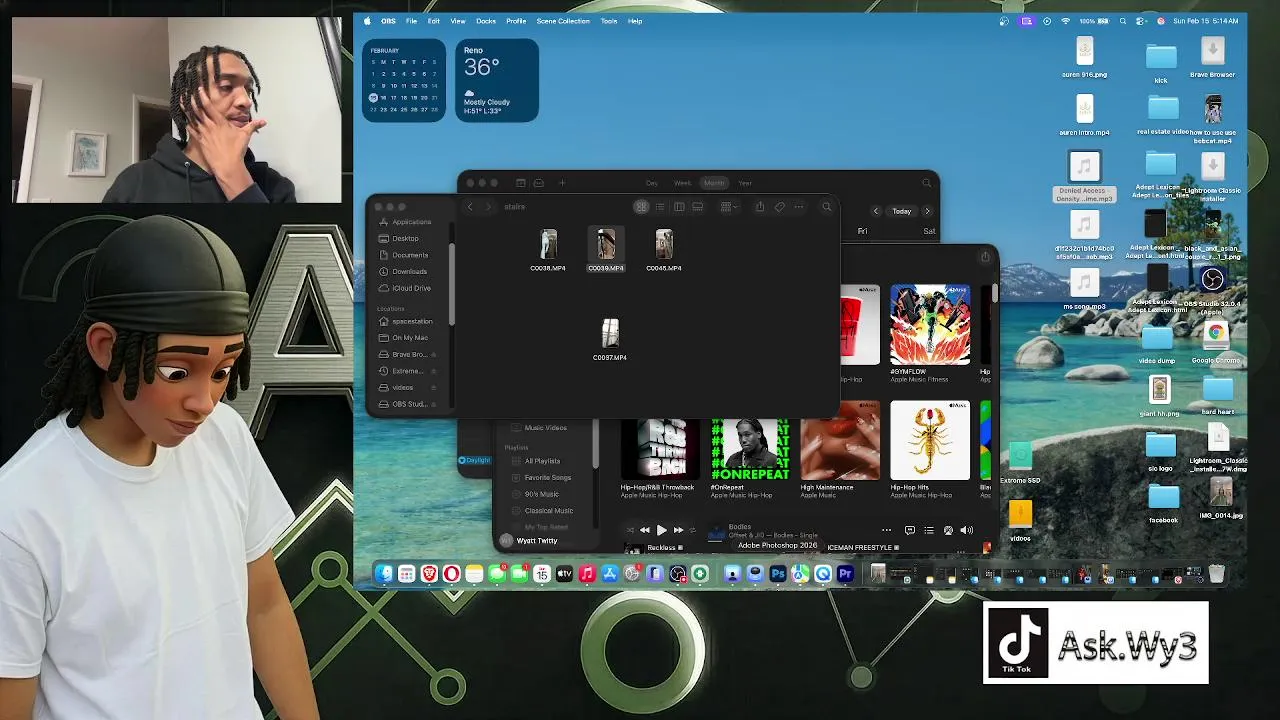Go back in Finder
Viewport: 1280px width, 720px height.
tap(470, 207)
